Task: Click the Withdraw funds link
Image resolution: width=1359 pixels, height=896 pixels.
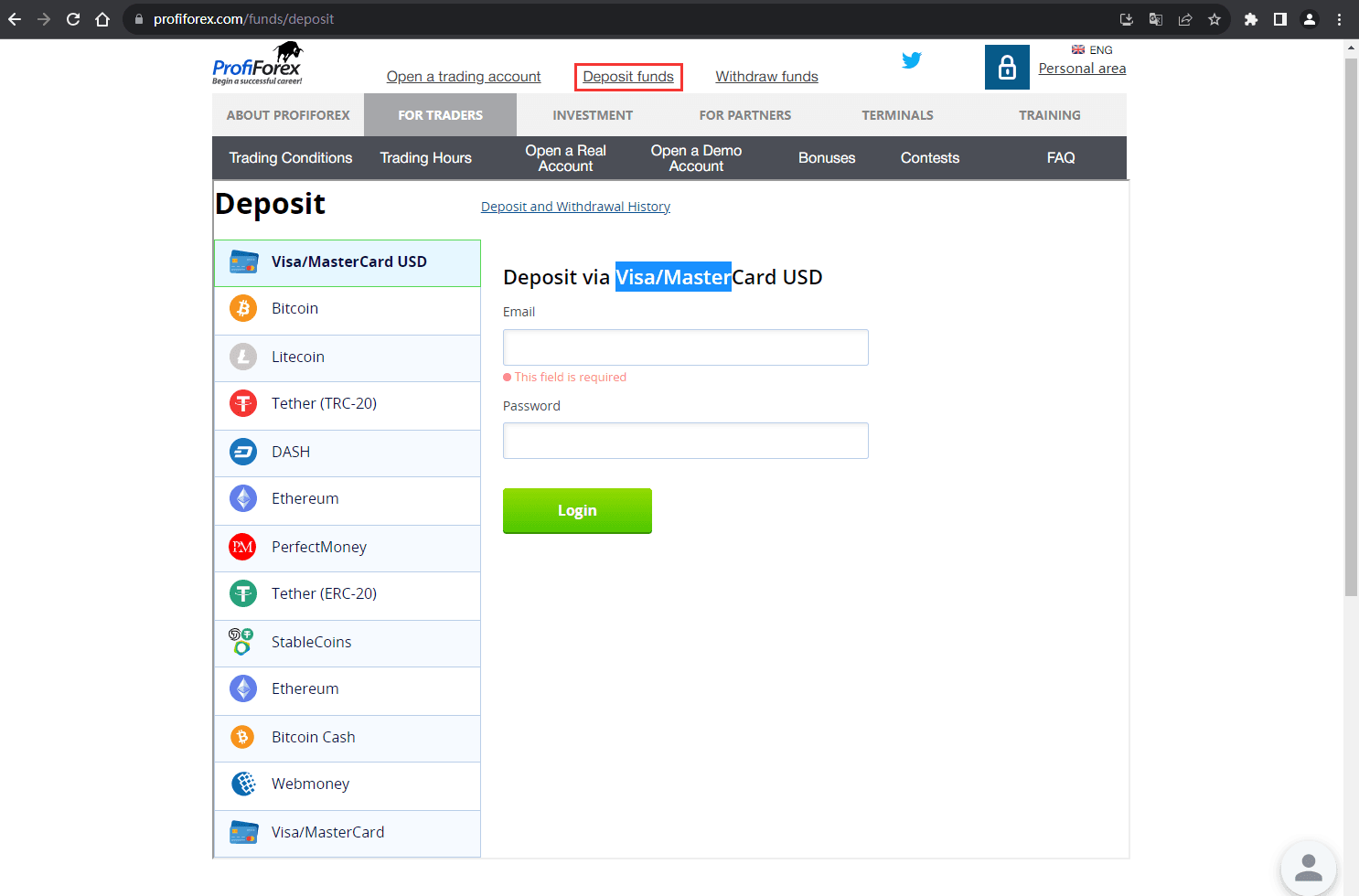Action: [766, 77]
